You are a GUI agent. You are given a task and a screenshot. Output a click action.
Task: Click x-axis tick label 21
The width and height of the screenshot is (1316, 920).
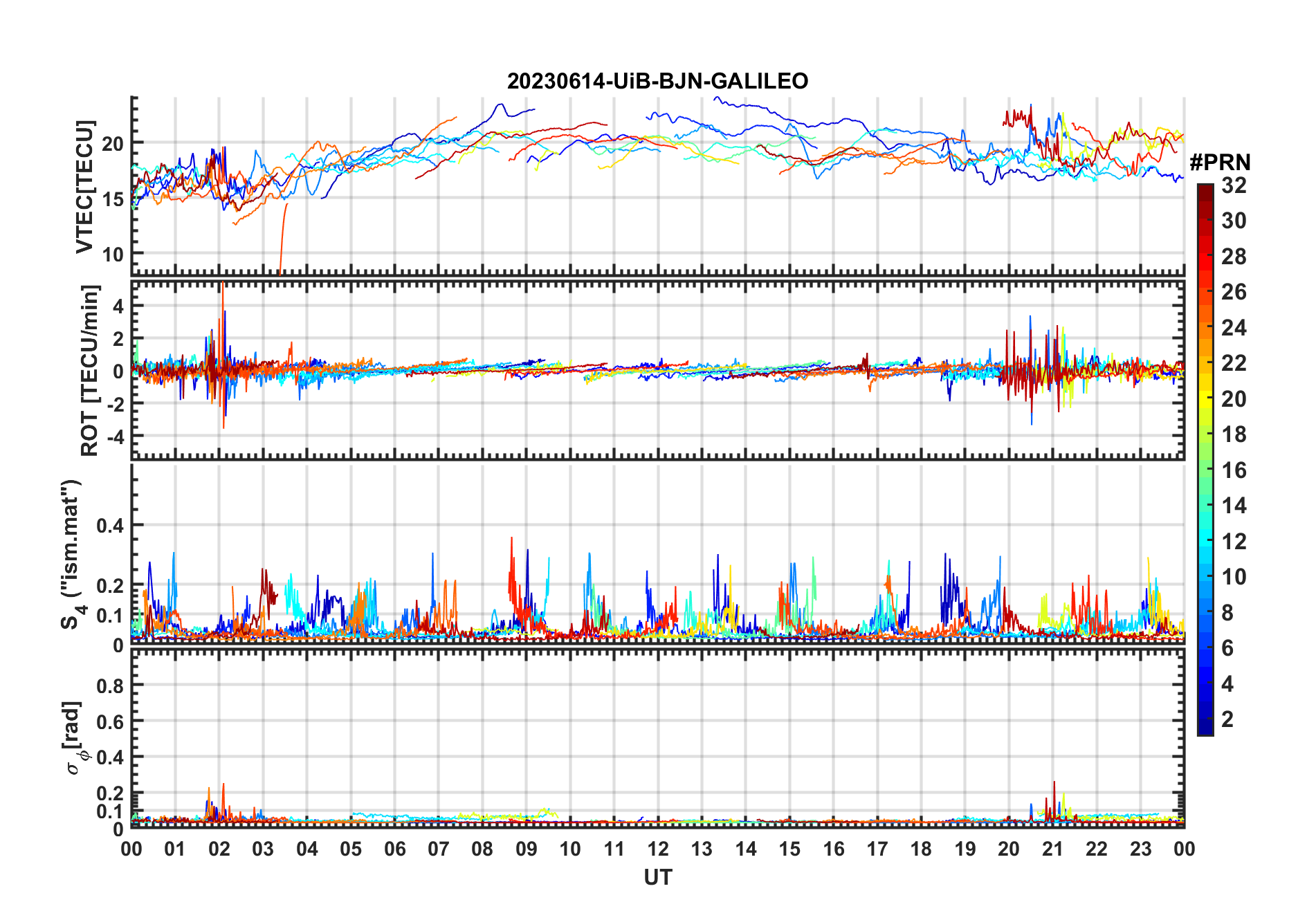[x=1052, y=849]
